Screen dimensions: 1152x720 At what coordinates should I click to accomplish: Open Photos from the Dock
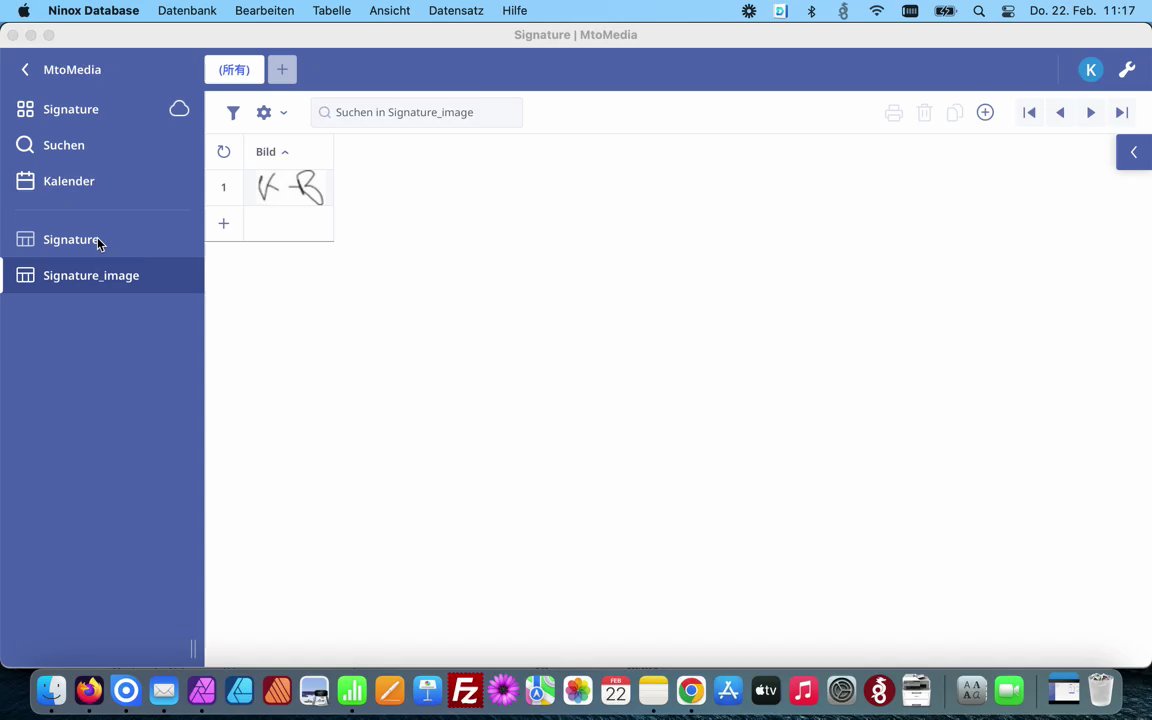click(577, 691)
